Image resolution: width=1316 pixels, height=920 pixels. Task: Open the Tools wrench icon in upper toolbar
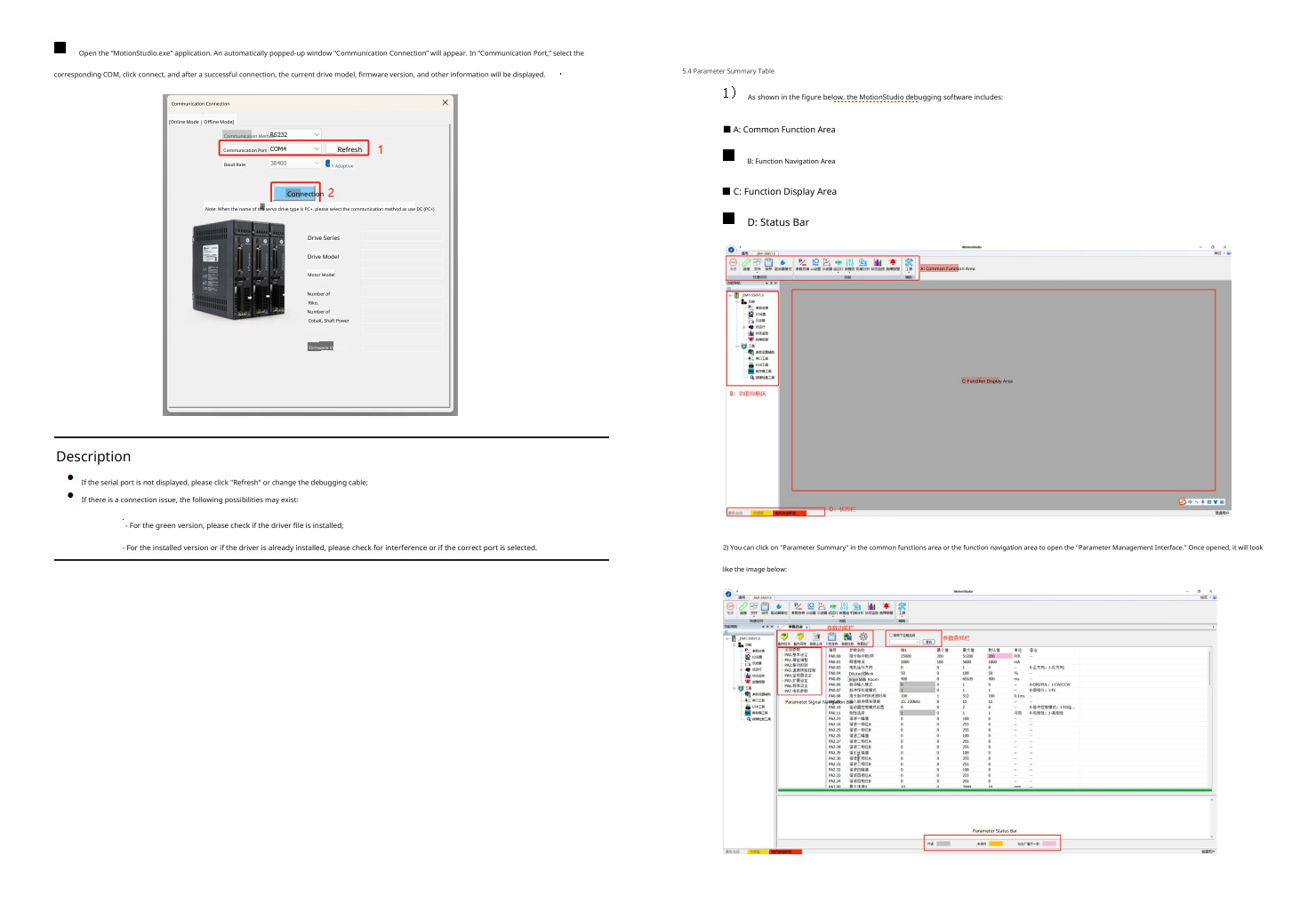click(x=909, y=262)
